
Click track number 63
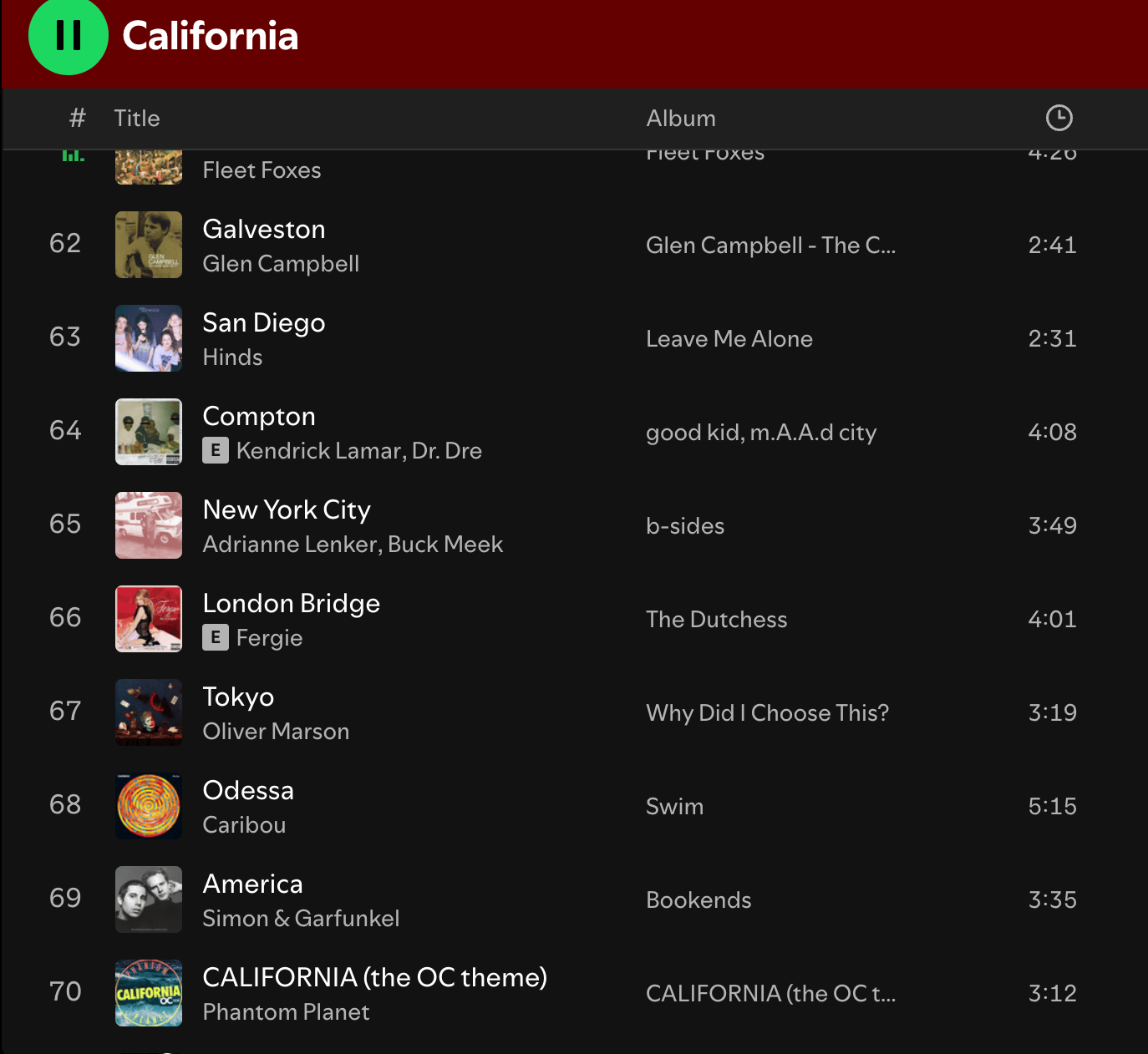pos(65,337)
